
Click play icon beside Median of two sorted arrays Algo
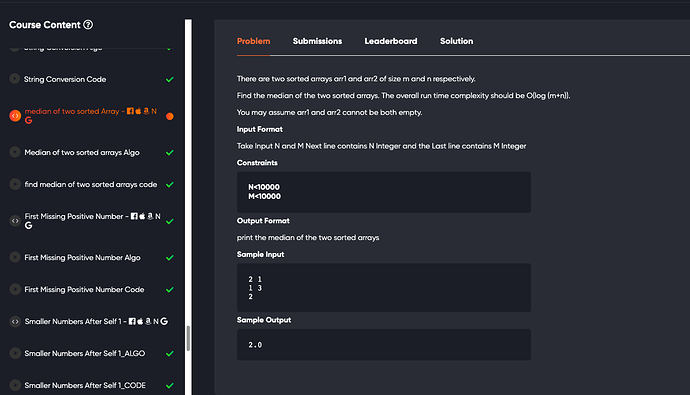pos(15,152)
